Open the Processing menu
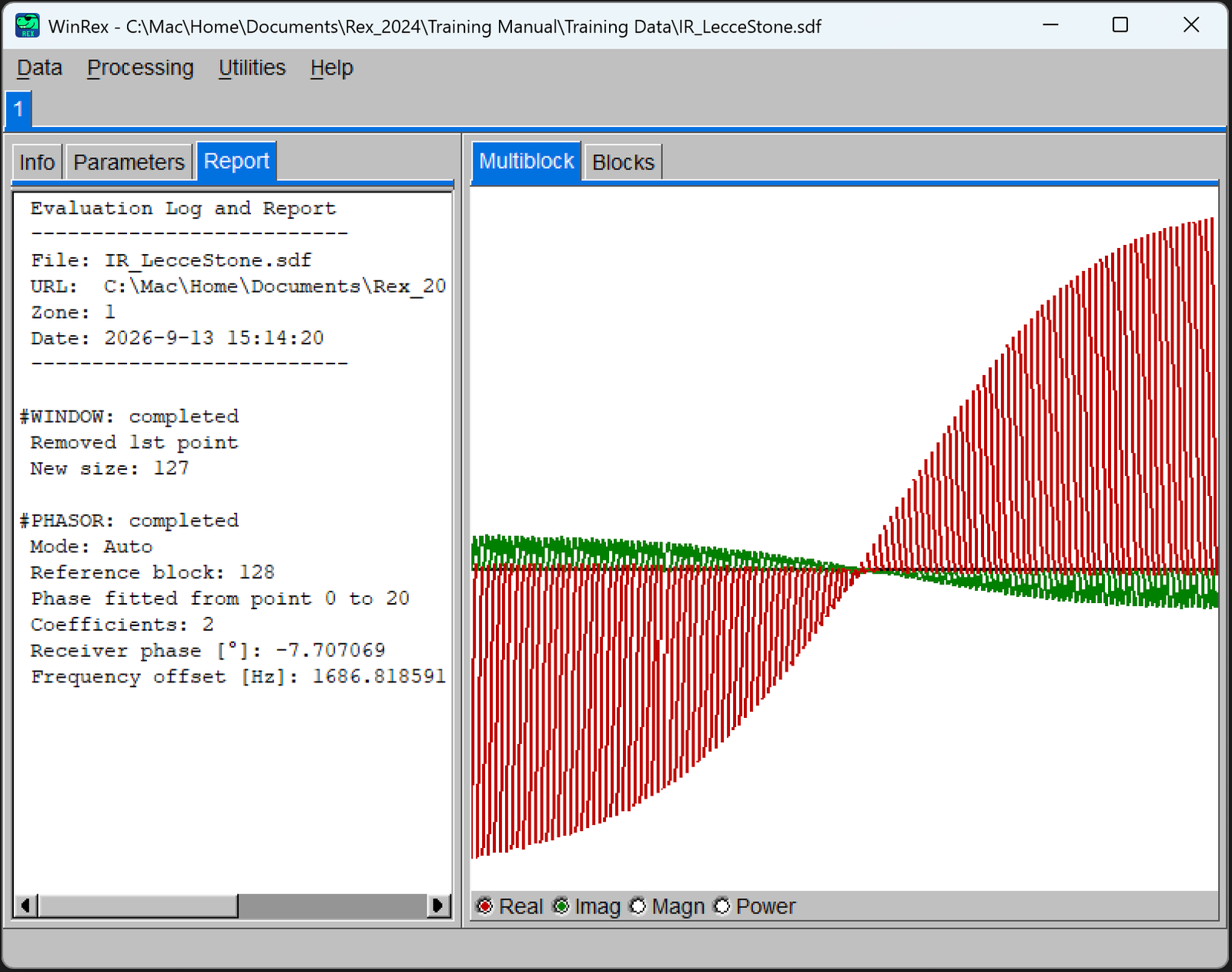1232x972 pixels. (140, 68)
